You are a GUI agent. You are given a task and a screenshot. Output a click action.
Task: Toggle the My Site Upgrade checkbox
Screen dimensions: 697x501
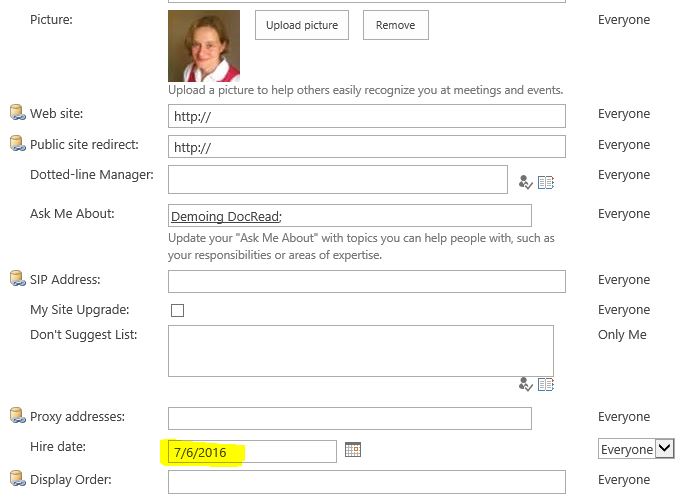177,310
